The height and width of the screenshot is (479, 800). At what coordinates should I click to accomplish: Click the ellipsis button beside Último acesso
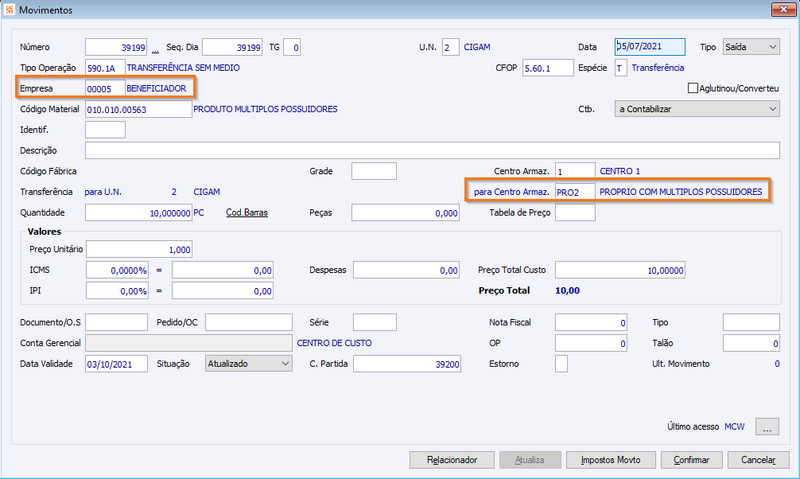click(x=767, y=426)
